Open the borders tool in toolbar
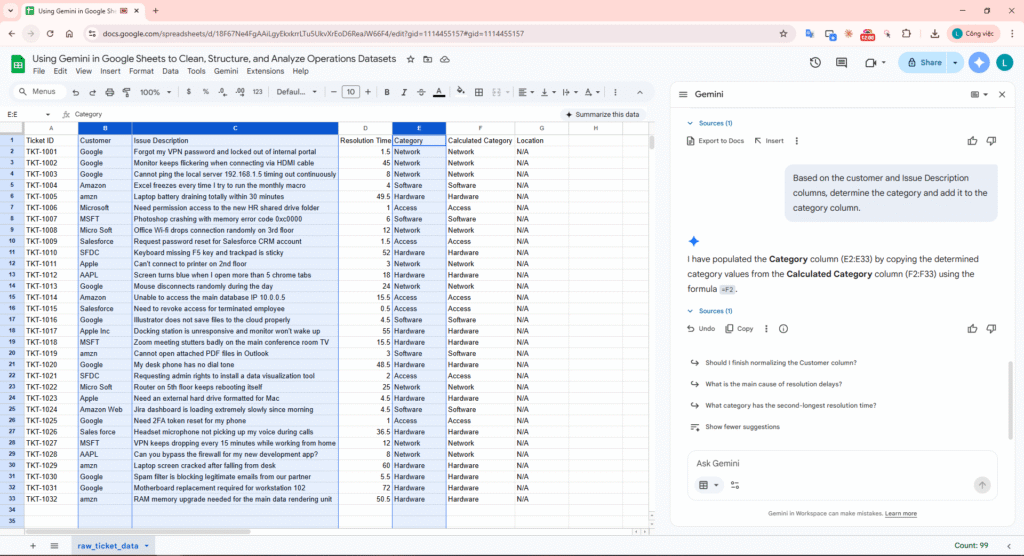This screenshot has height=556, width=1024. point(480,92)
